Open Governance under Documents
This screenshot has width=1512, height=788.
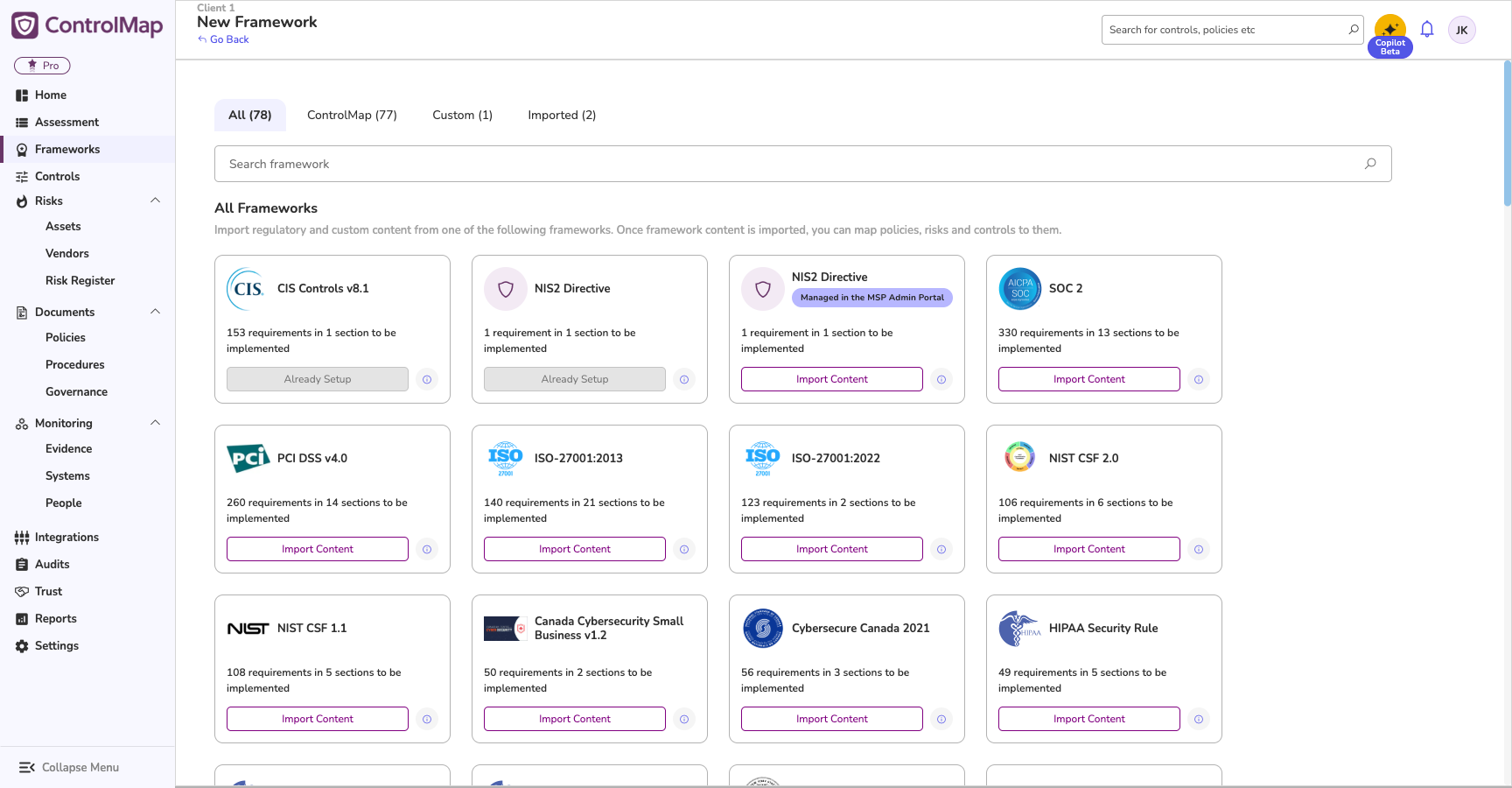click(77, 391)
